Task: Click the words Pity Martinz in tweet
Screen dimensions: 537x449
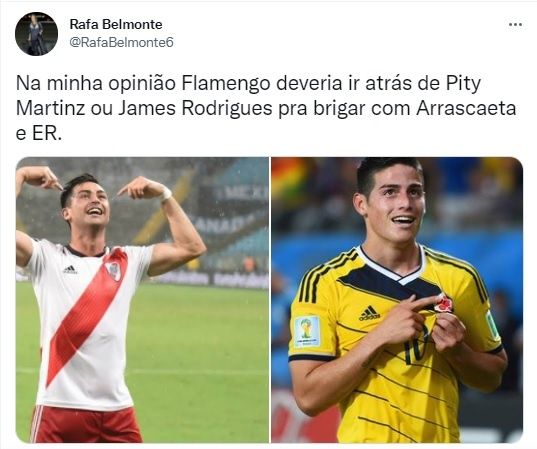Action: click(x=248, y=96)
